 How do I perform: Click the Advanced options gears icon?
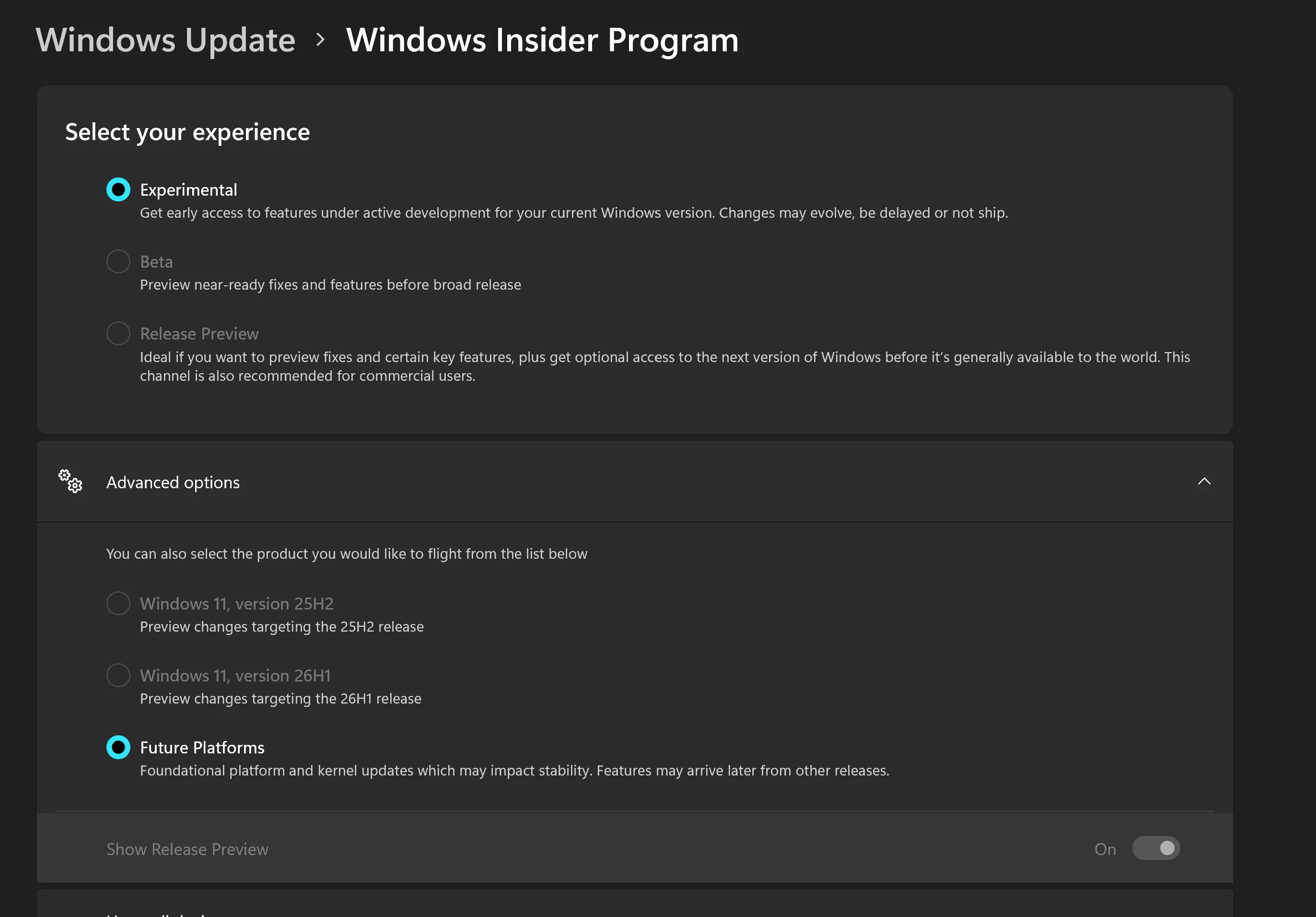pyautogui.click(x=70, y=481)
